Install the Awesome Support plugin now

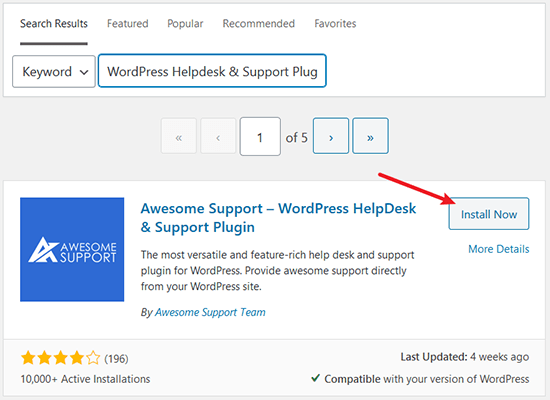tap(489, 214)
